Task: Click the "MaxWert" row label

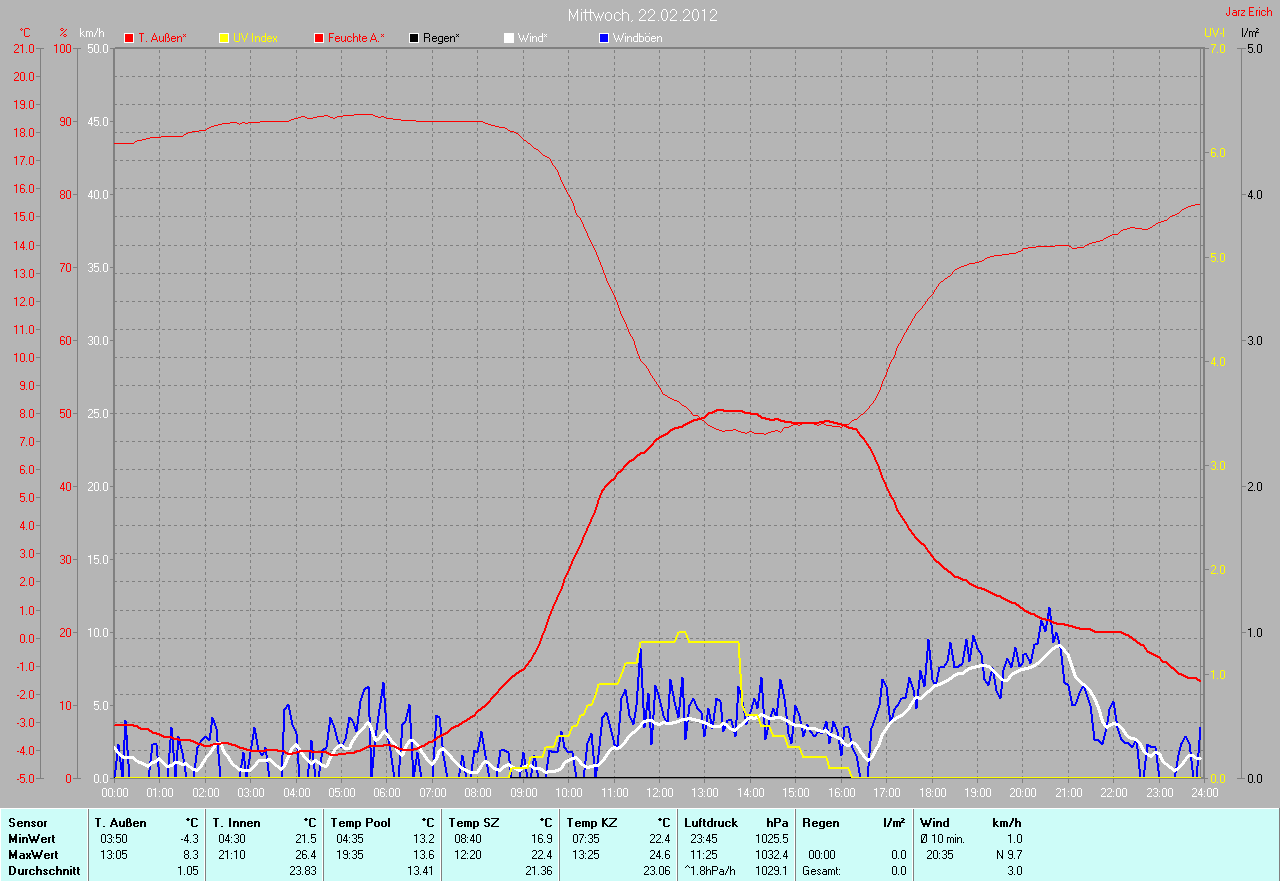Action: [x=33, y=855]
